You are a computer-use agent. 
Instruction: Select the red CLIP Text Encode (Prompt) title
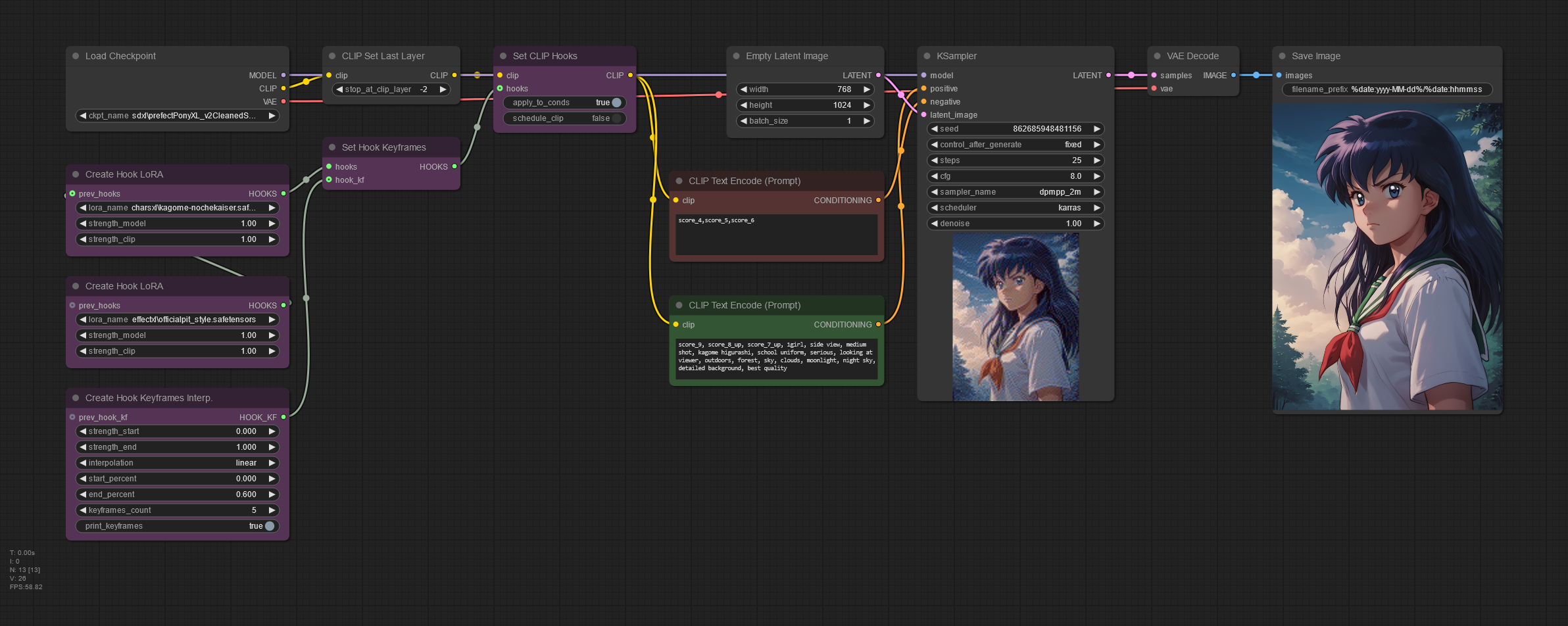pyautogui.click(x=745, y=181)
